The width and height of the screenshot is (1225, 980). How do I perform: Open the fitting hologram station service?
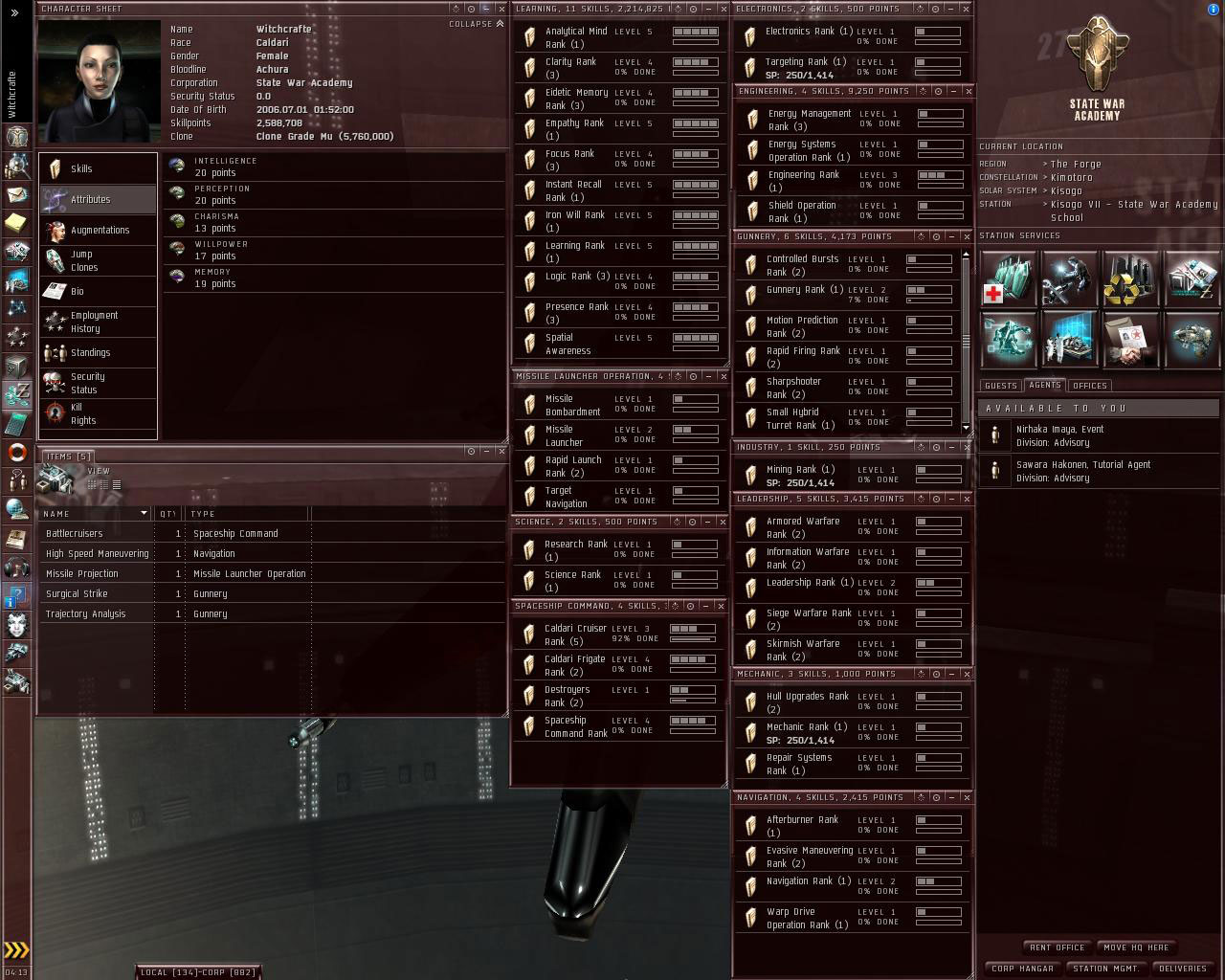pyautogui.click(x=1008, y=340)
